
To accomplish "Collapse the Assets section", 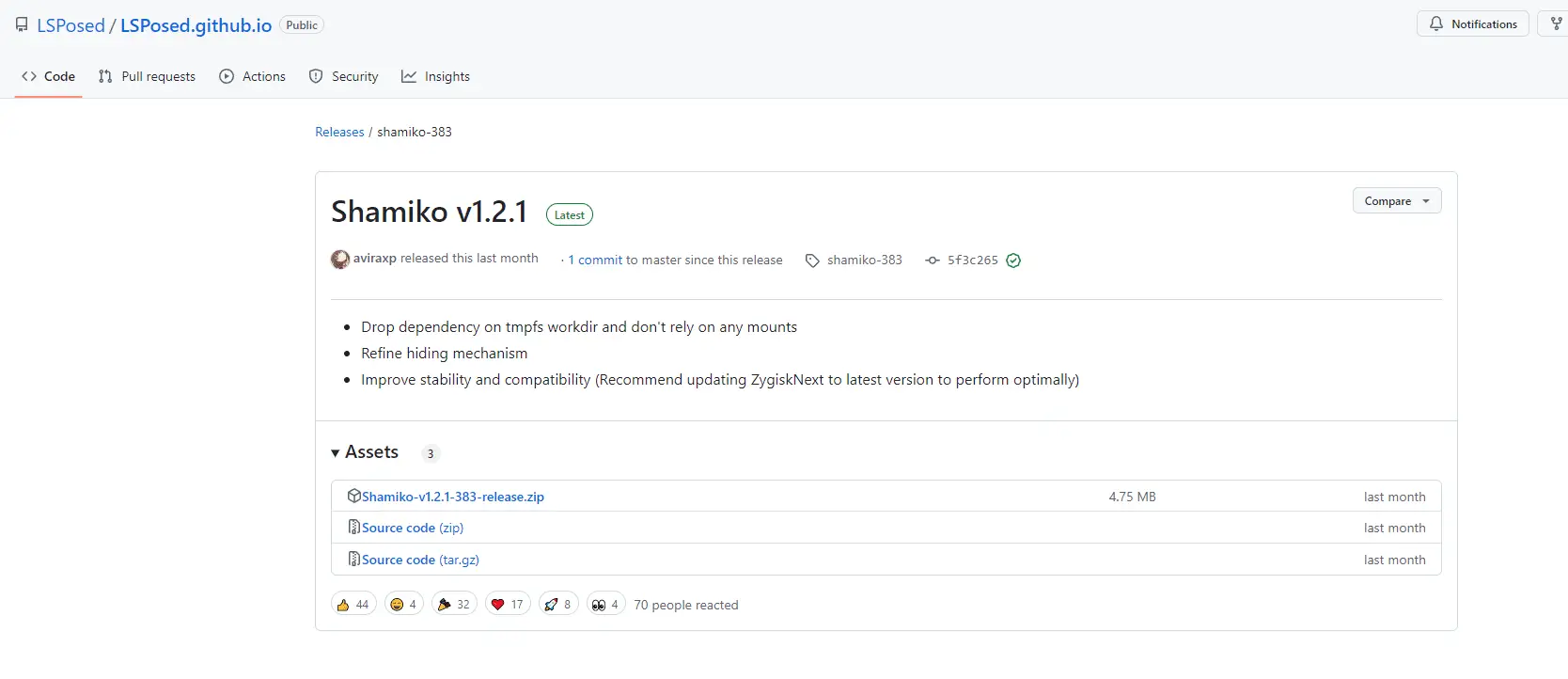I will (x=365, y=452).
